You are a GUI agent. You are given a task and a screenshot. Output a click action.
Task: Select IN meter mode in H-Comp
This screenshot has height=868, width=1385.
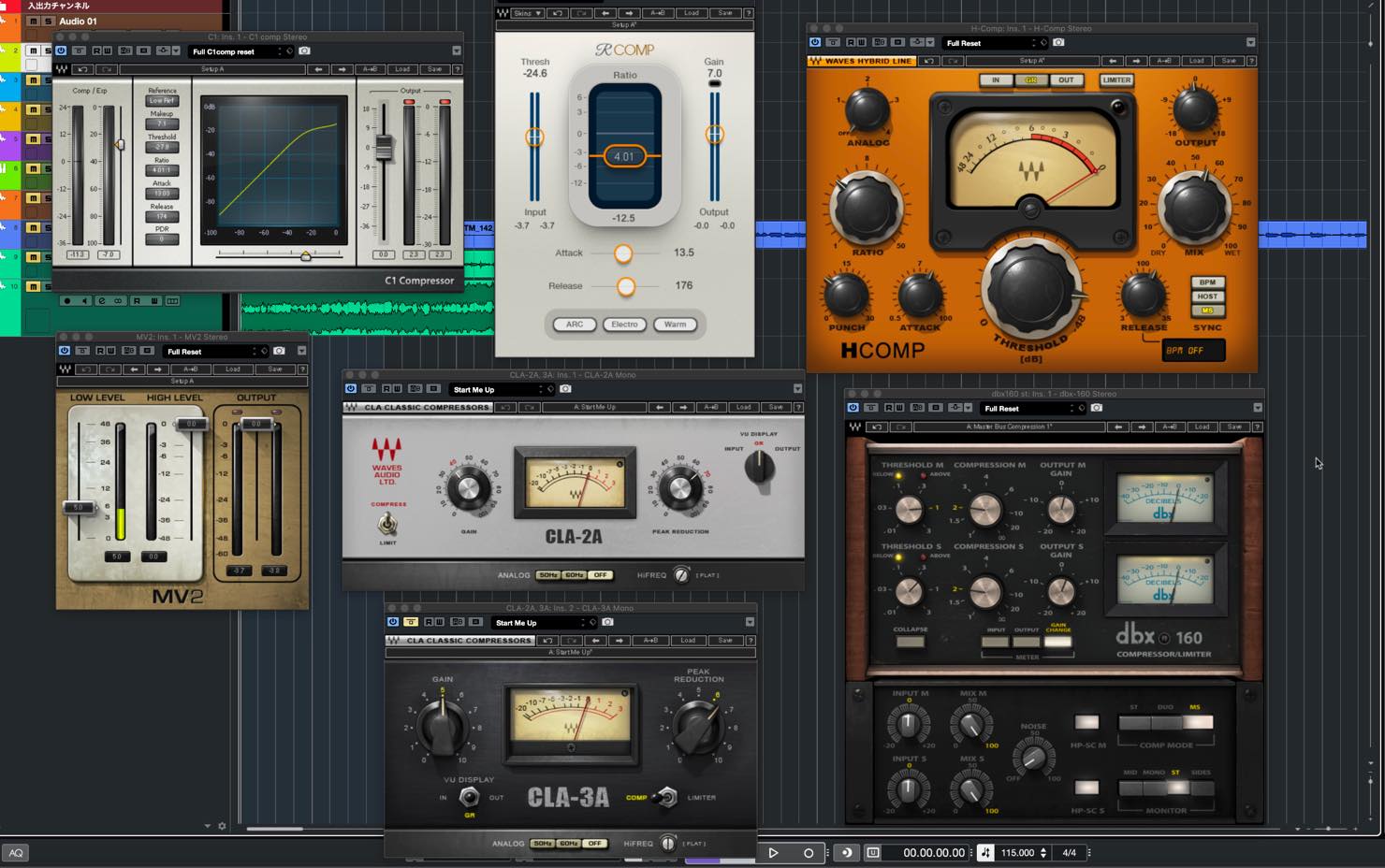pos(996,80)
